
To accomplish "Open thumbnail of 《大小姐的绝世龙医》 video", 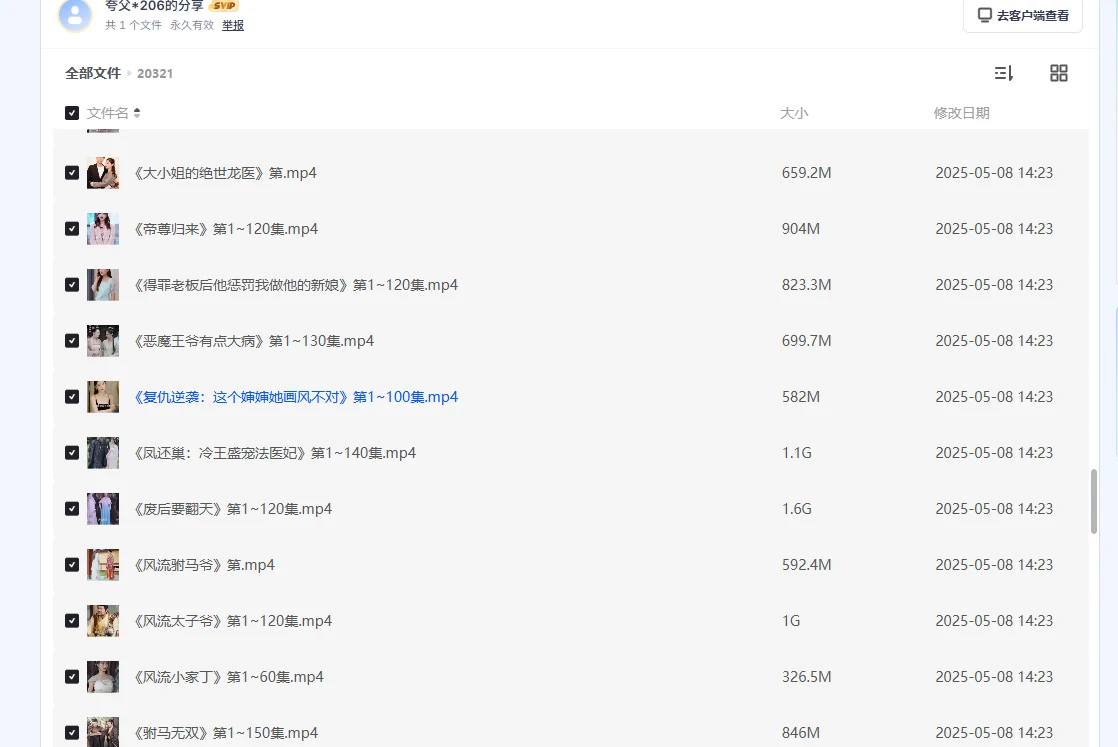I will tap(102, 173).
